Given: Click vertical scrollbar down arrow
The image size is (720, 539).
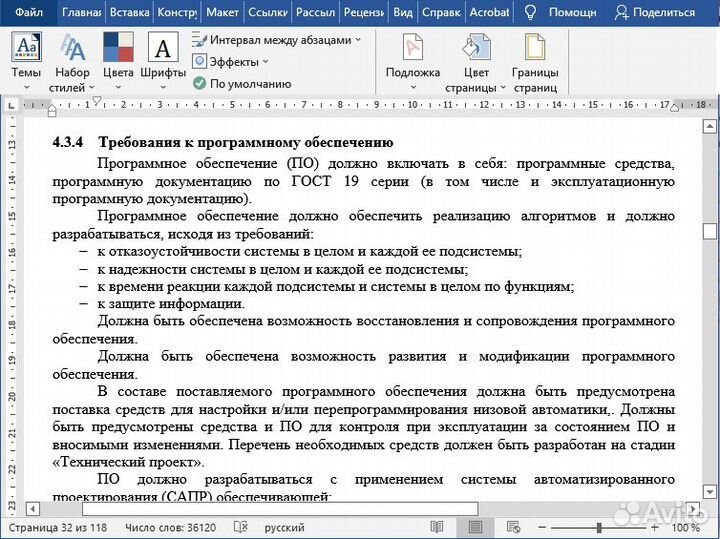Looking at the screenshot, I should tap(710, 491).
